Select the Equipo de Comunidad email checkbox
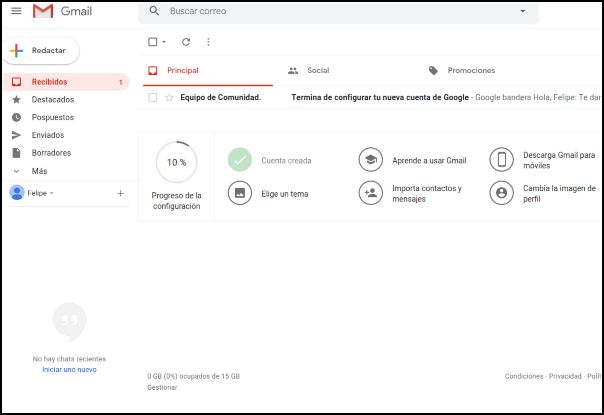This screenshot has width=604, height=415. 153,97
